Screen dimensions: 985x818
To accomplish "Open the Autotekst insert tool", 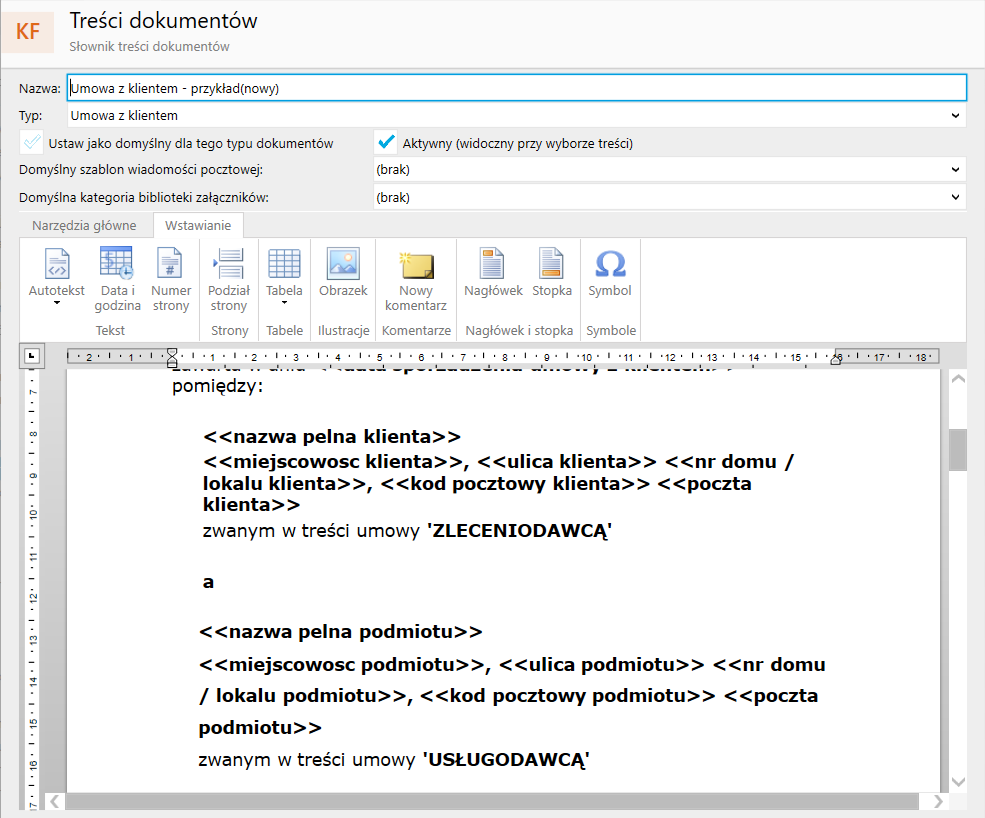I will click(57, 272).
